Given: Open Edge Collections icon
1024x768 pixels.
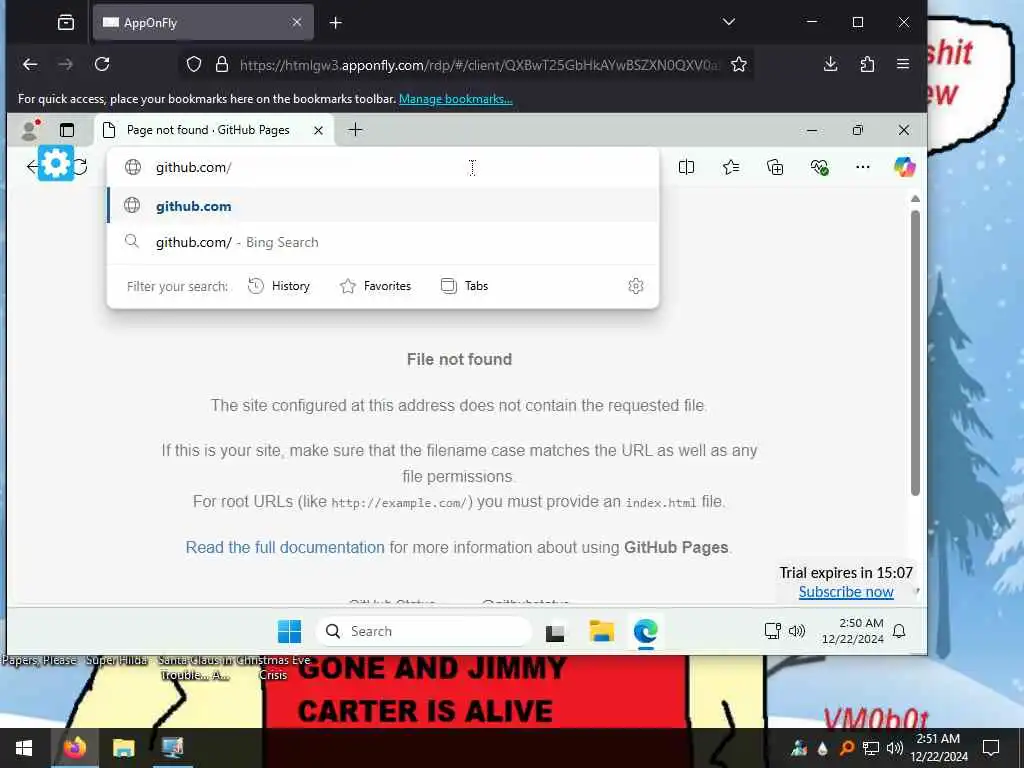Looking at the screenshot, I should [x=775, y=167].
